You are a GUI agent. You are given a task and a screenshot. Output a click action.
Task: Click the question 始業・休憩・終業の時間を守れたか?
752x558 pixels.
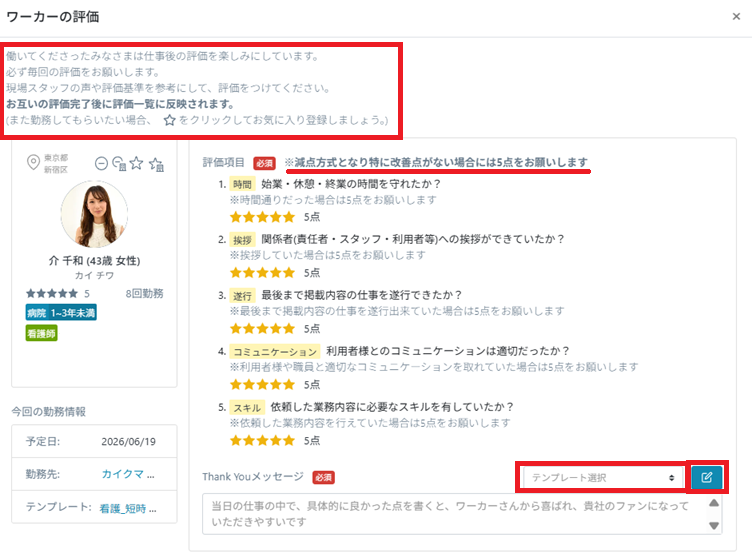[351, 184]
